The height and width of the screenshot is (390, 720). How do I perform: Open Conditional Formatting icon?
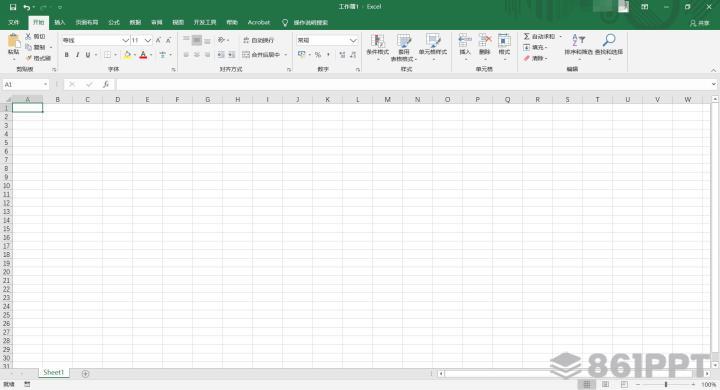377,40
